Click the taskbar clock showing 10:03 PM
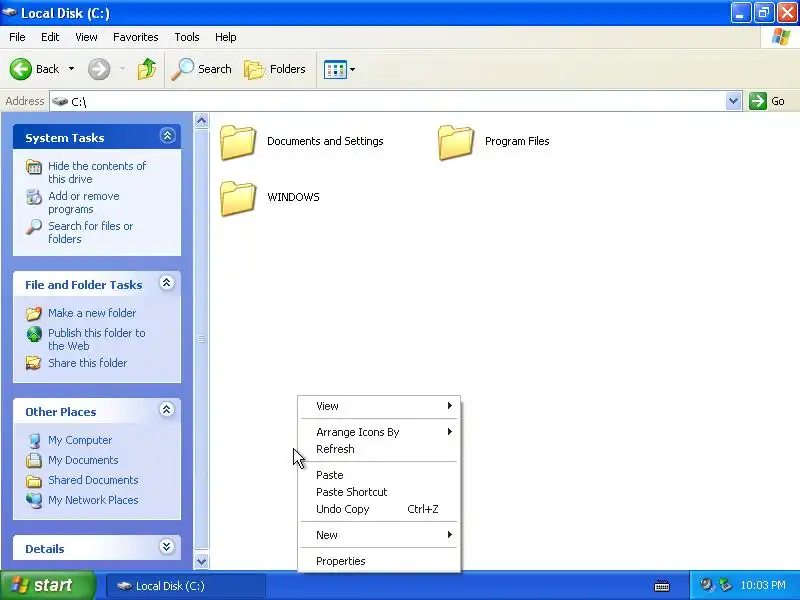 tap(763, 585)
